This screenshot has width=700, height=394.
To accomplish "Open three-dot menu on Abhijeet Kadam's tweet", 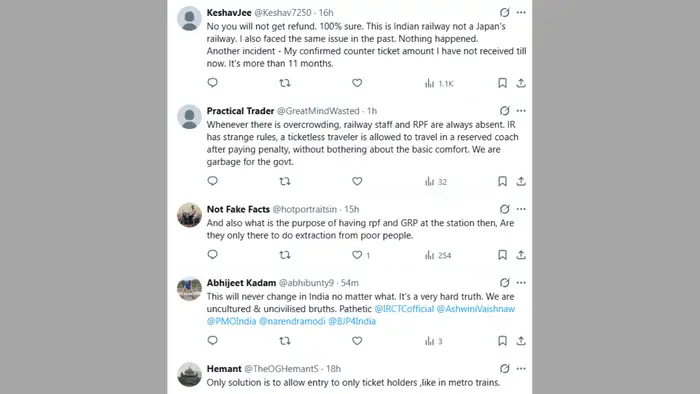I will (x=521, y=282).
